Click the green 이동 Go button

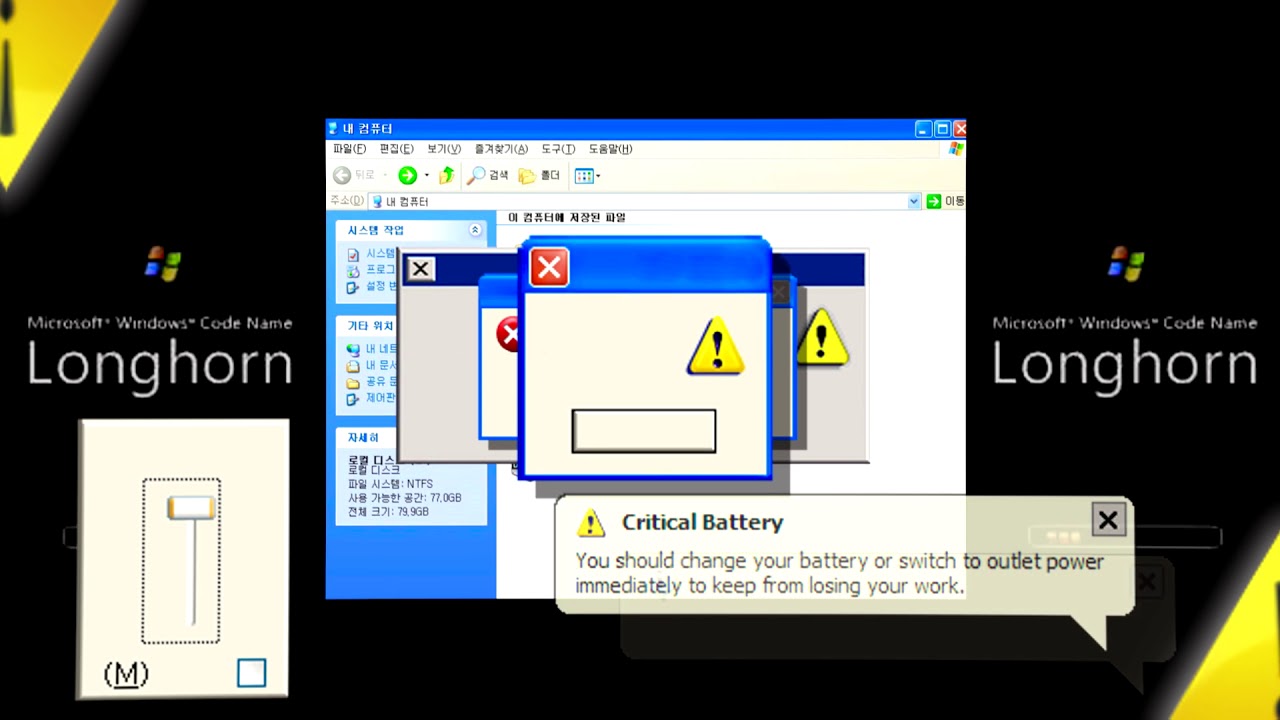(x=945, y=201)
